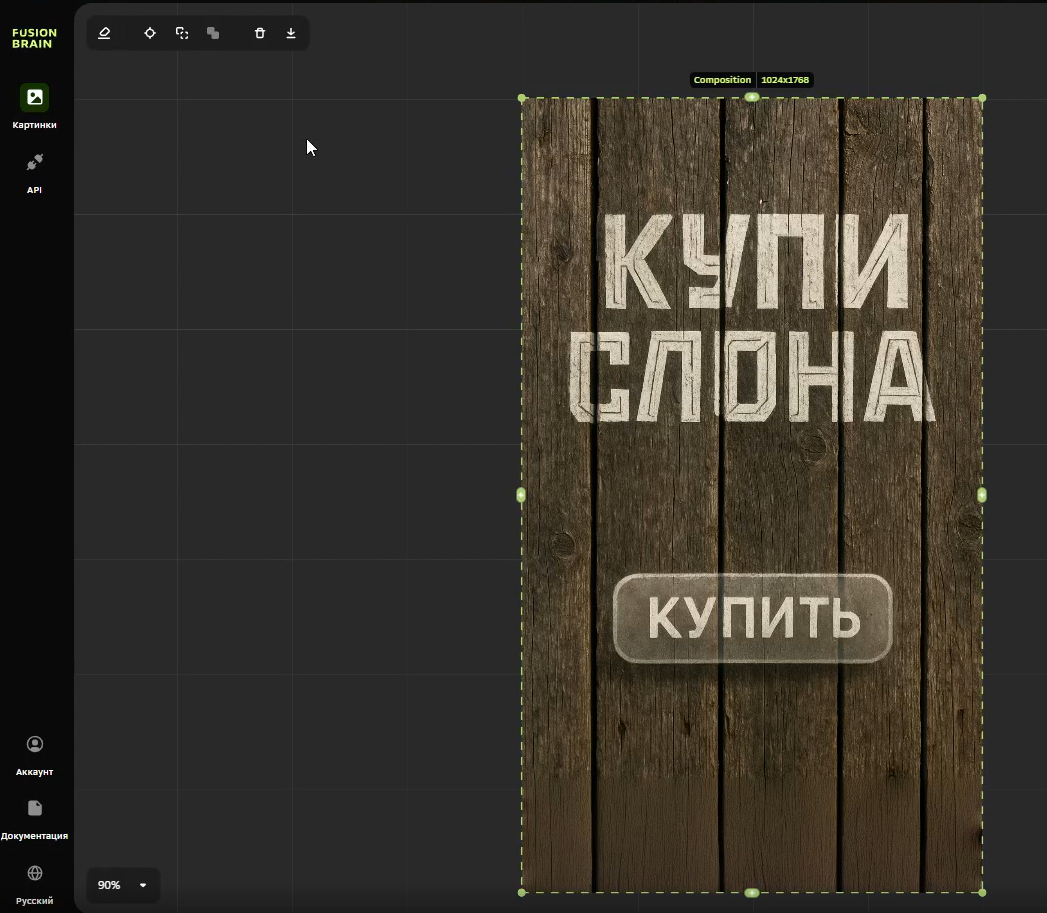Screen dimensions: 1047x913
Task: Click the trash can delete icon
Action: point(260,33)
